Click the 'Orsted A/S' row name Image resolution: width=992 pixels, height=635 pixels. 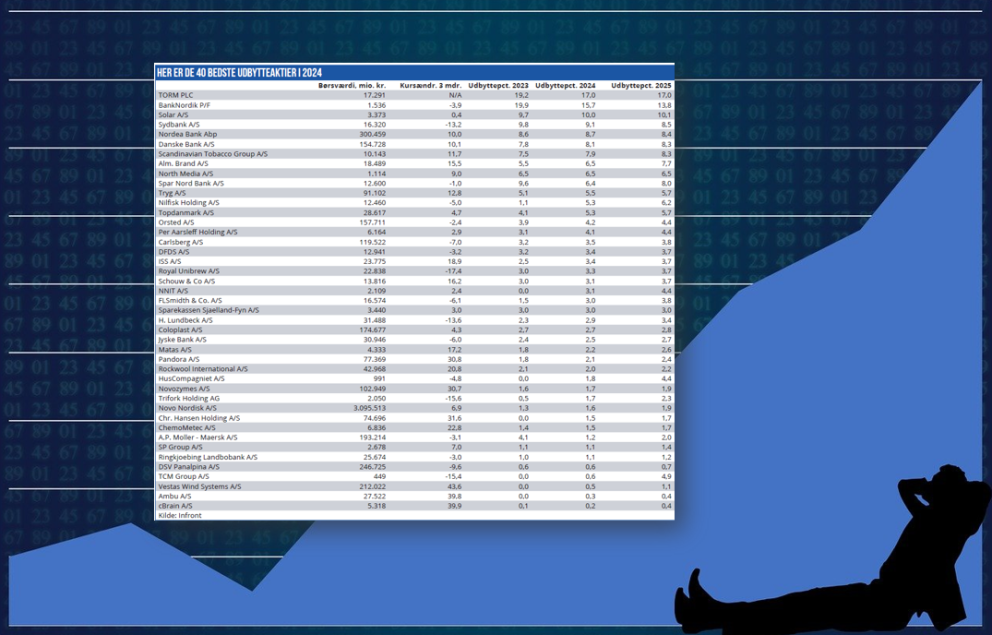point(176,223)
